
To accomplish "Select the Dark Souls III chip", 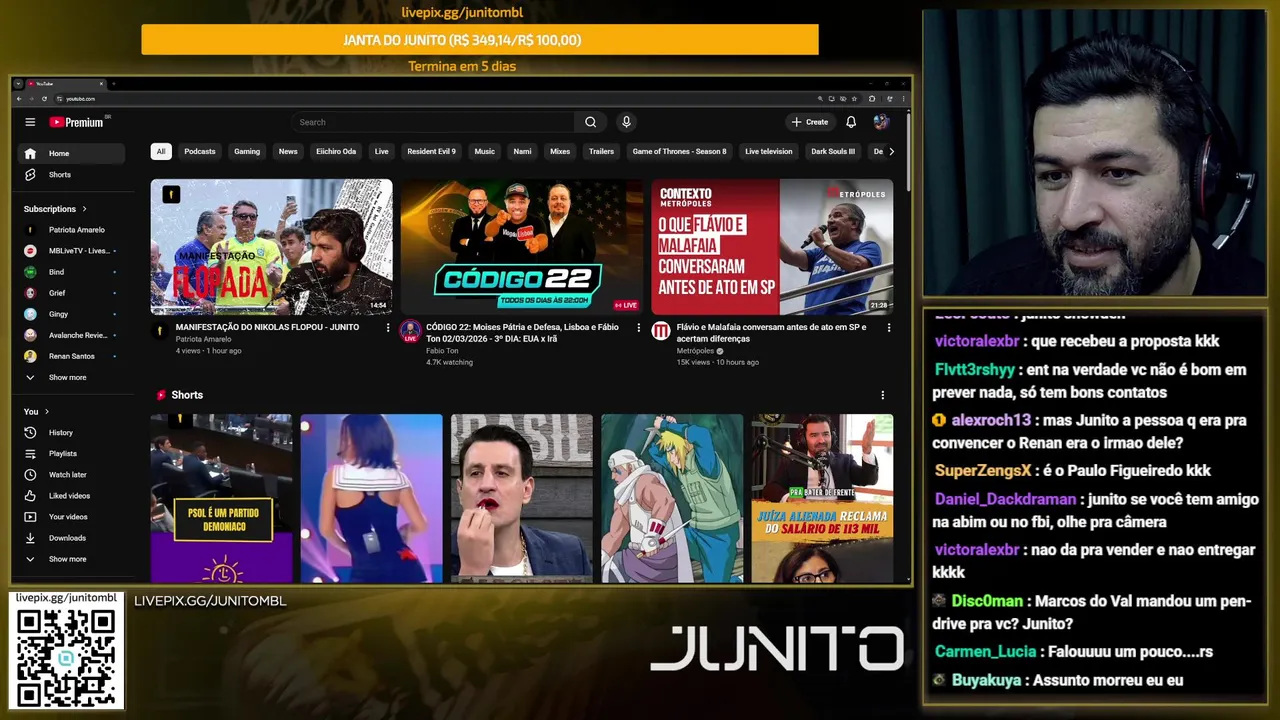I will click(x=833, y=151).
